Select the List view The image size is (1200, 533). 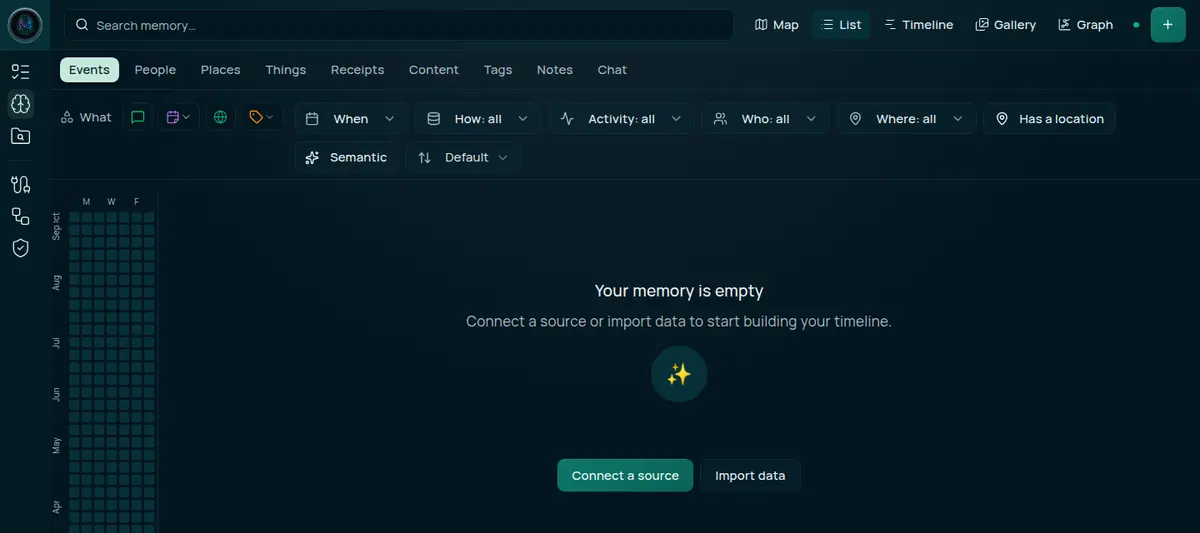point(841,25)
